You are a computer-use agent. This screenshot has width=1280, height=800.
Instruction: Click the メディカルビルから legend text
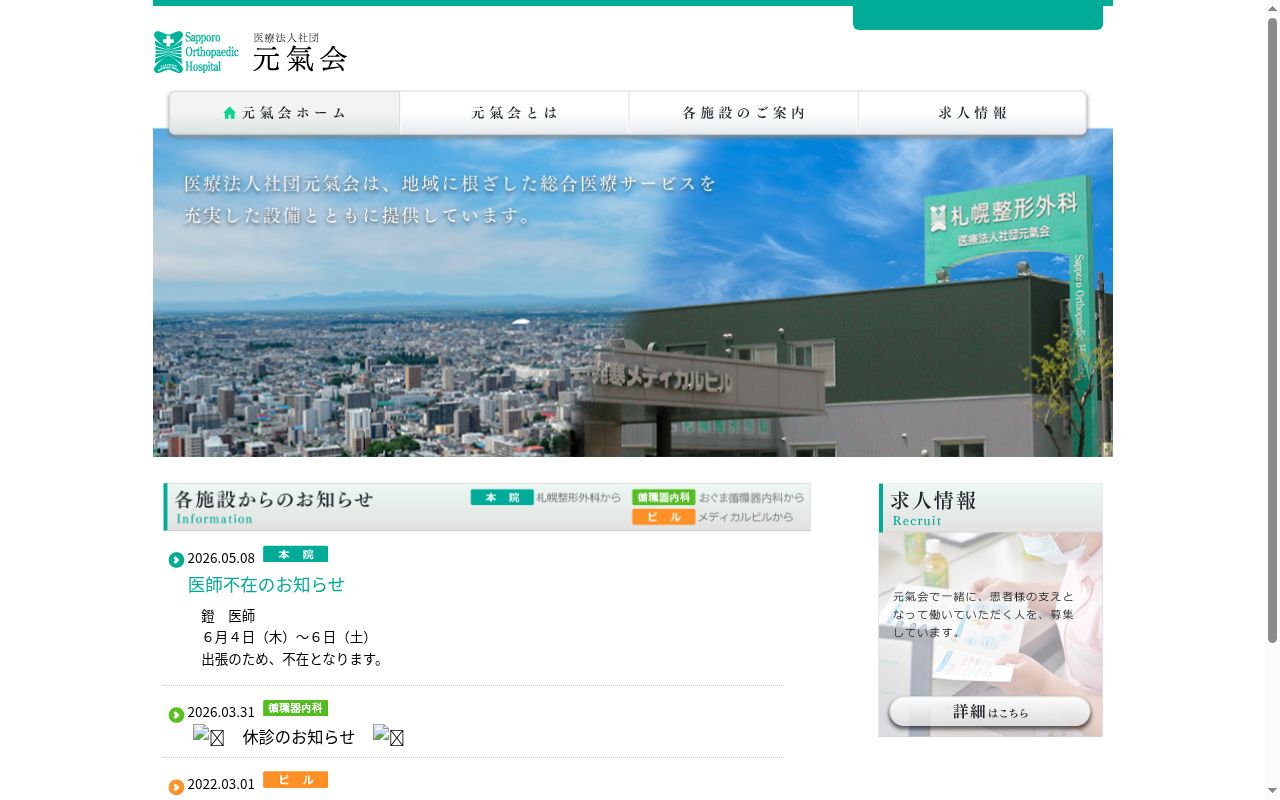(745, 517)
